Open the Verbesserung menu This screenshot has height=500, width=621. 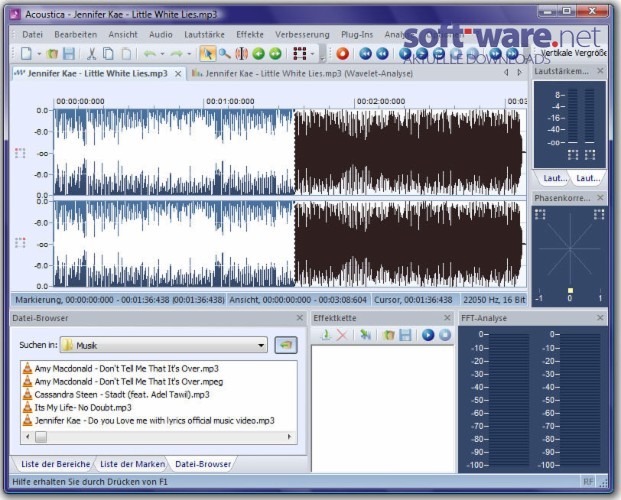click(302, 34)
